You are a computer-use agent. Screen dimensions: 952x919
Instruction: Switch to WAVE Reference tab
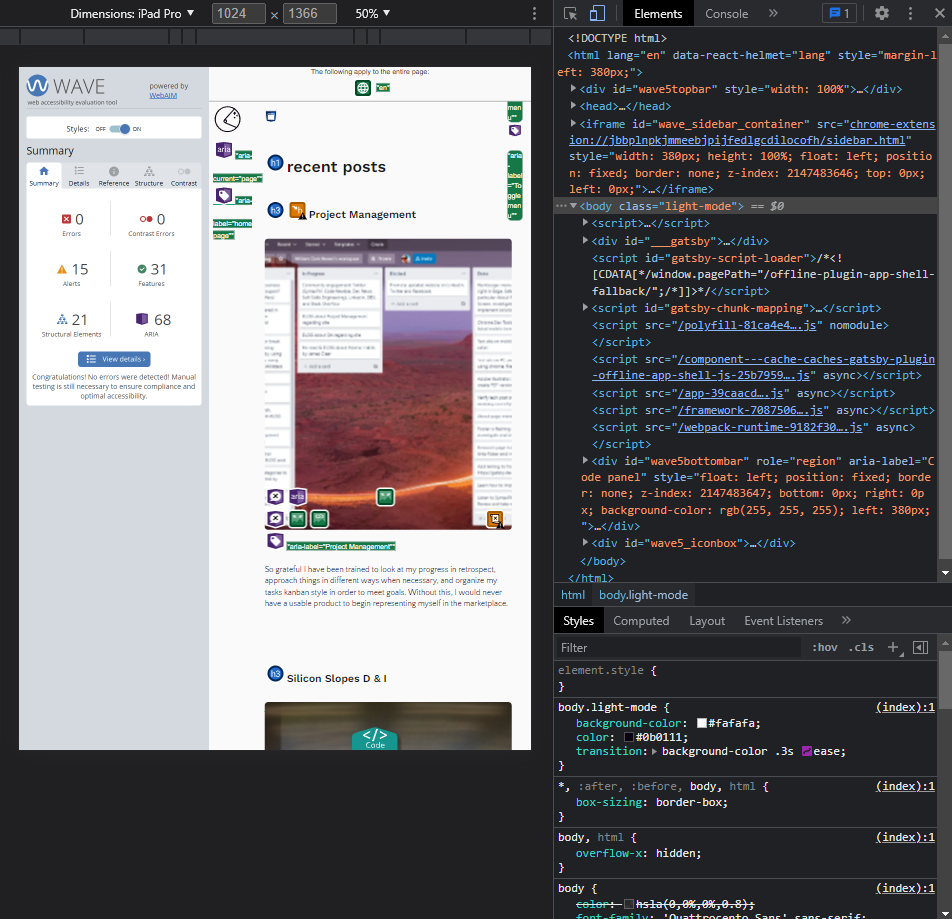114,176
